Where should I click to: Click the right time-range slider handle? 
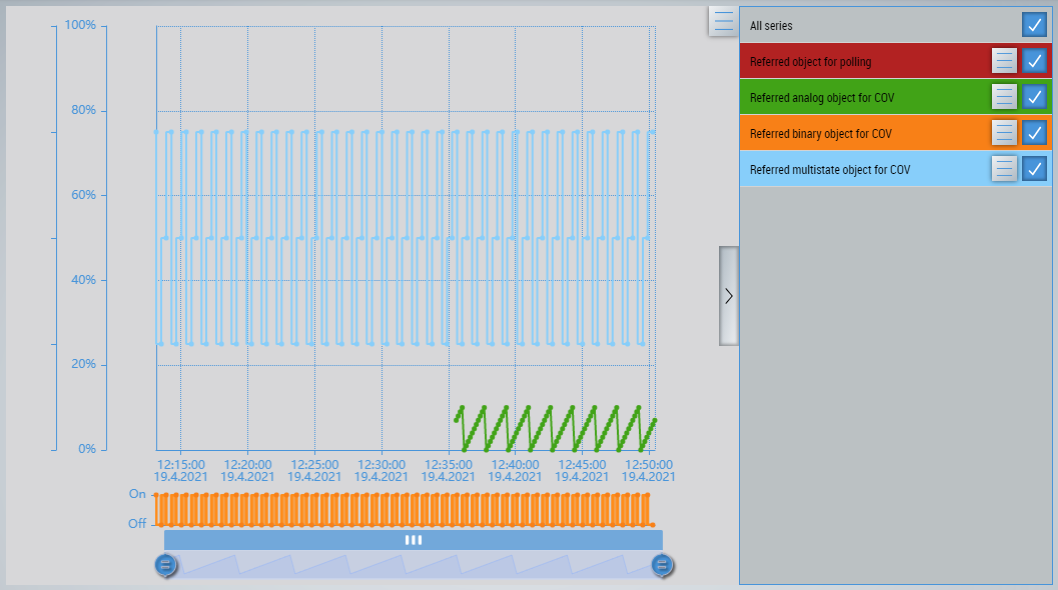pyautogui.click(x=662, y=565)
